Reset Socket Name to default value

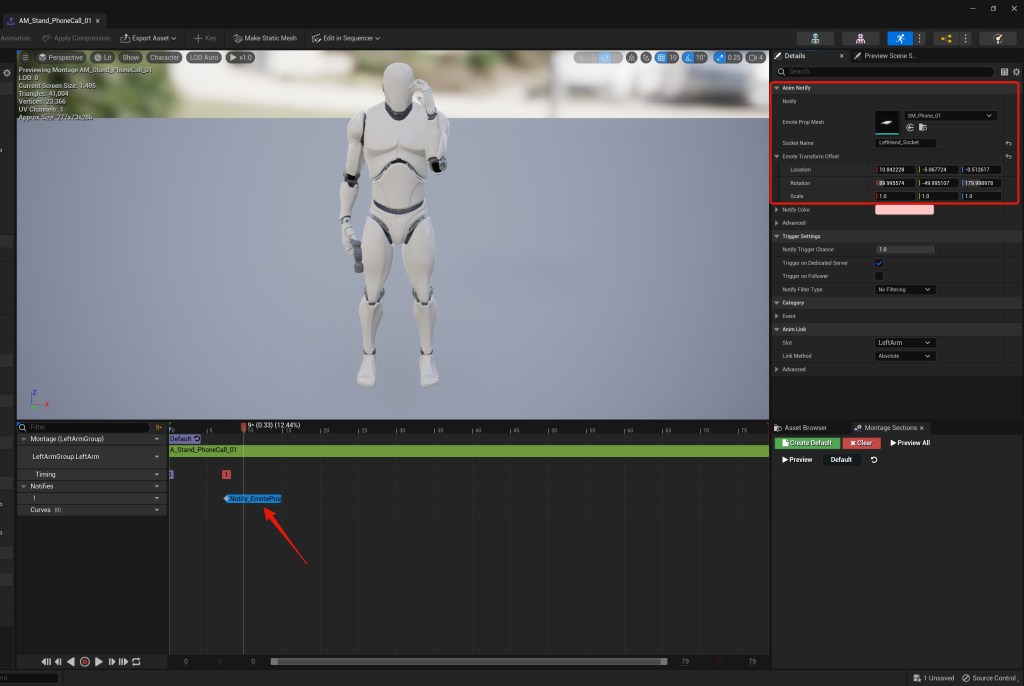point(1008,143)
